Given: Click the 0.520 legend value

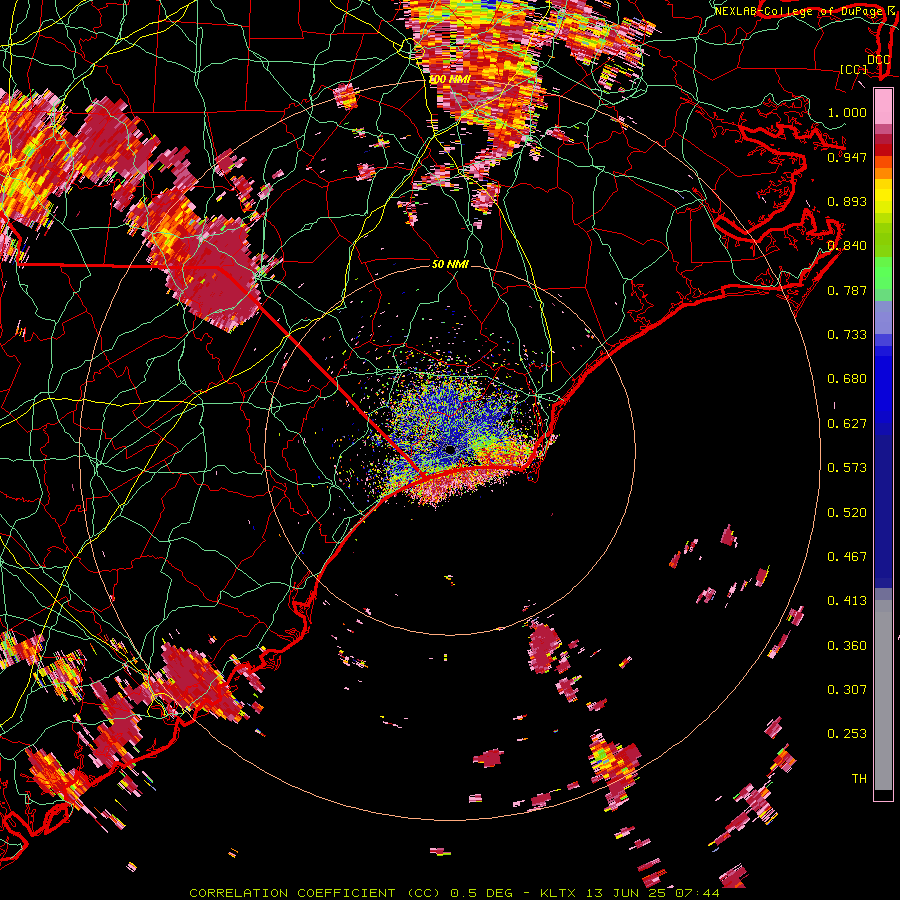Looking at the screenshot, I should [847, 513].
